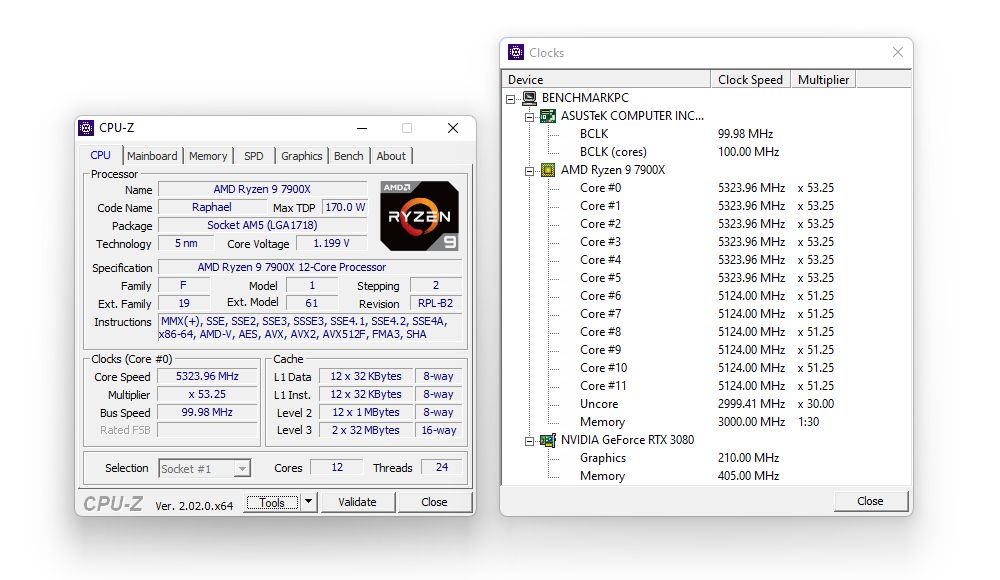1000x580 pixels.
Task: Click the Code Name value Raphael
Action: (212, 207)
